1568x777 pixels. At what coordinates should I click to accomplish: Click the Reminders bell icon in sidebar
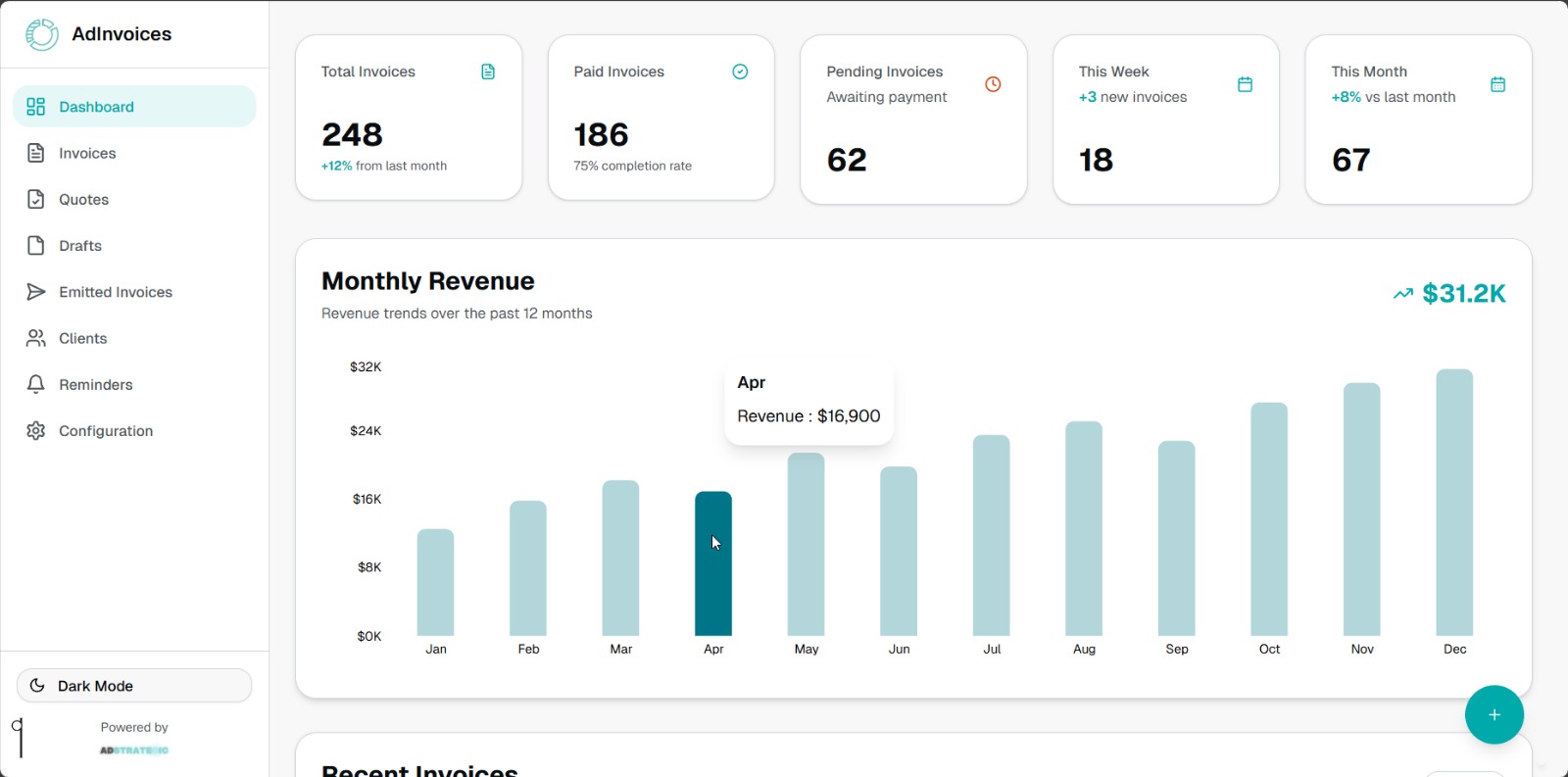pos(36,384)
